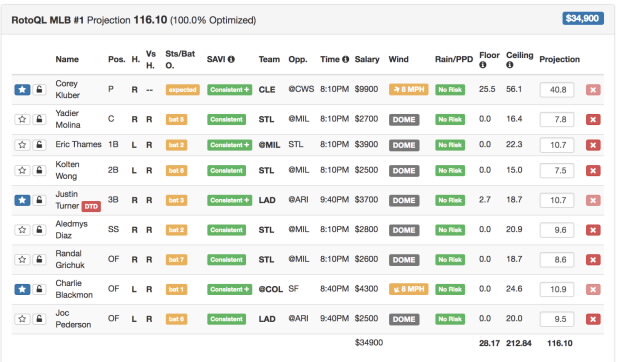Toggle lock icon for Eric Thames
The height and width of the screenshot is (362, 622).
coord(39,145)
